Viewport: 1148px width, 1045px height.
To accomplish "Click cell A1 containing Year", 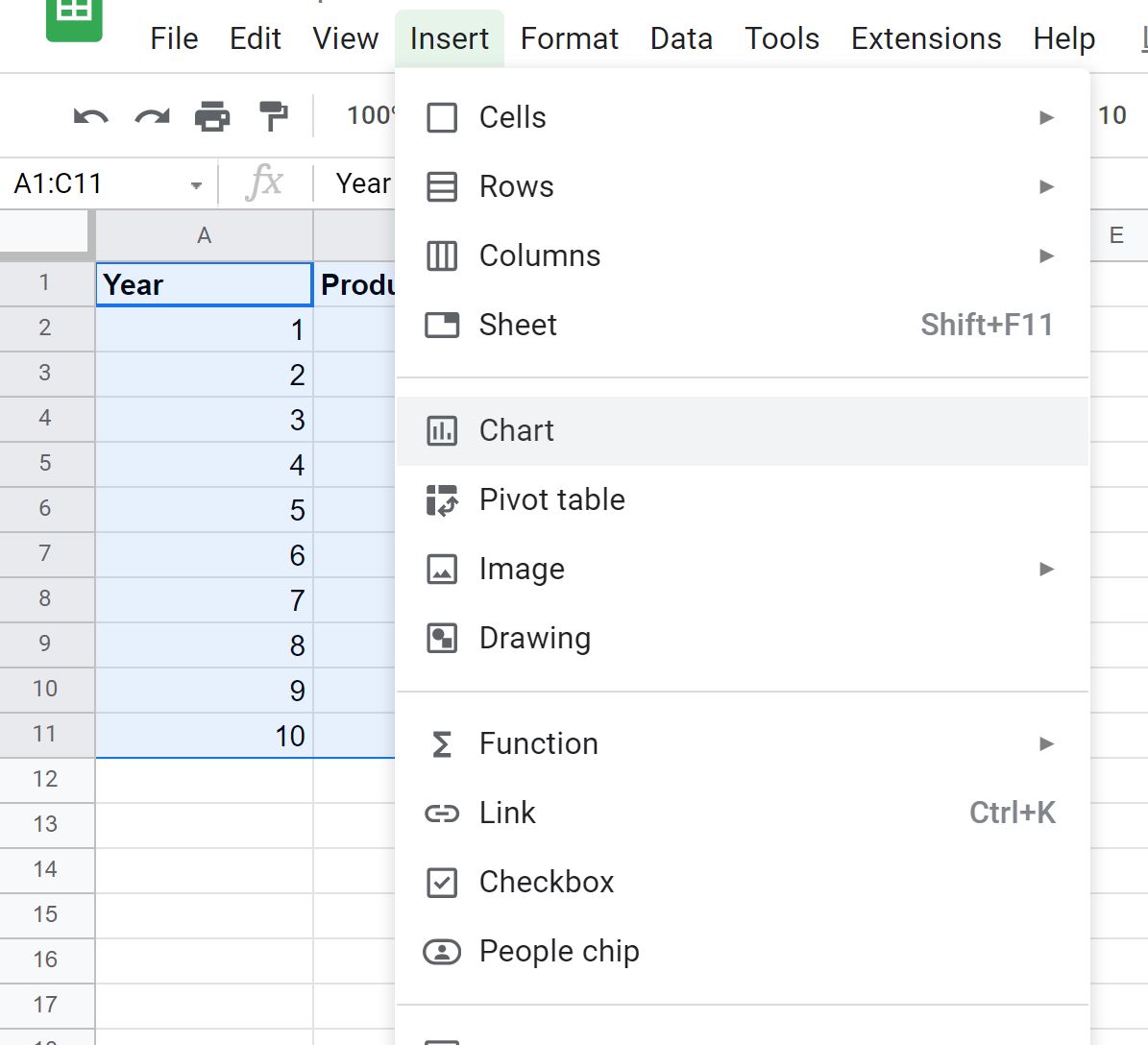I will coord(205,284).
